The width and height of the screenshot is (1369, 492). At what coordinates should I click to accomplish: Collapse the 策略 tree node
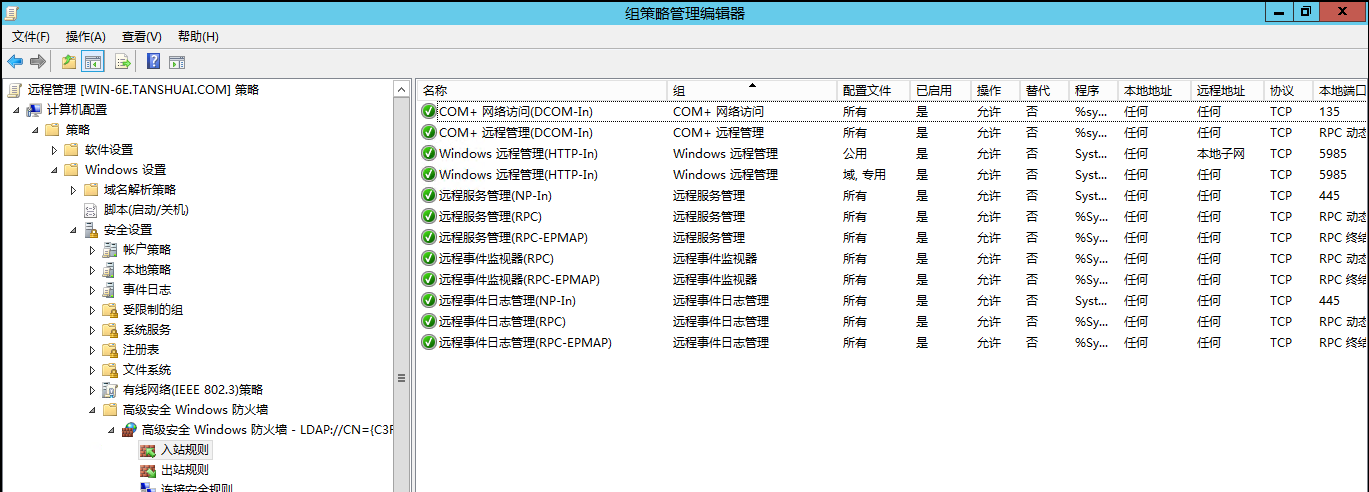(x=35, y=130)
